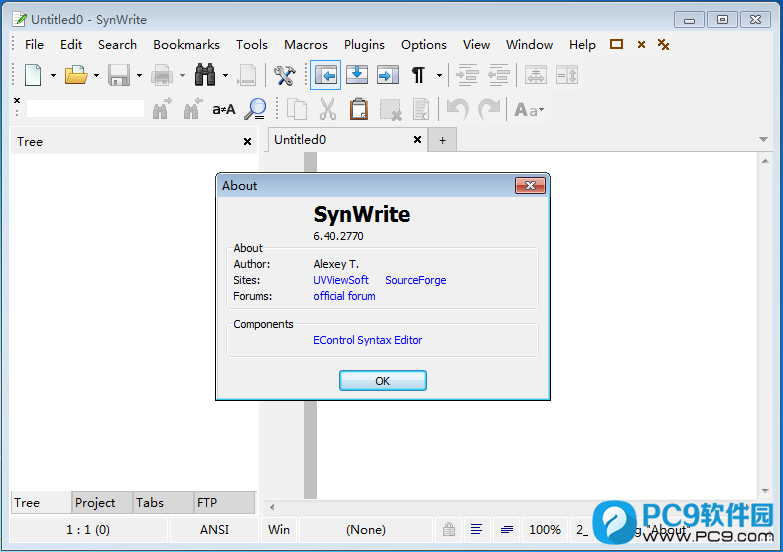Click the Indent lines icon
The width and height of the screenshot is (783, 552).
click(x=468, y=75)
